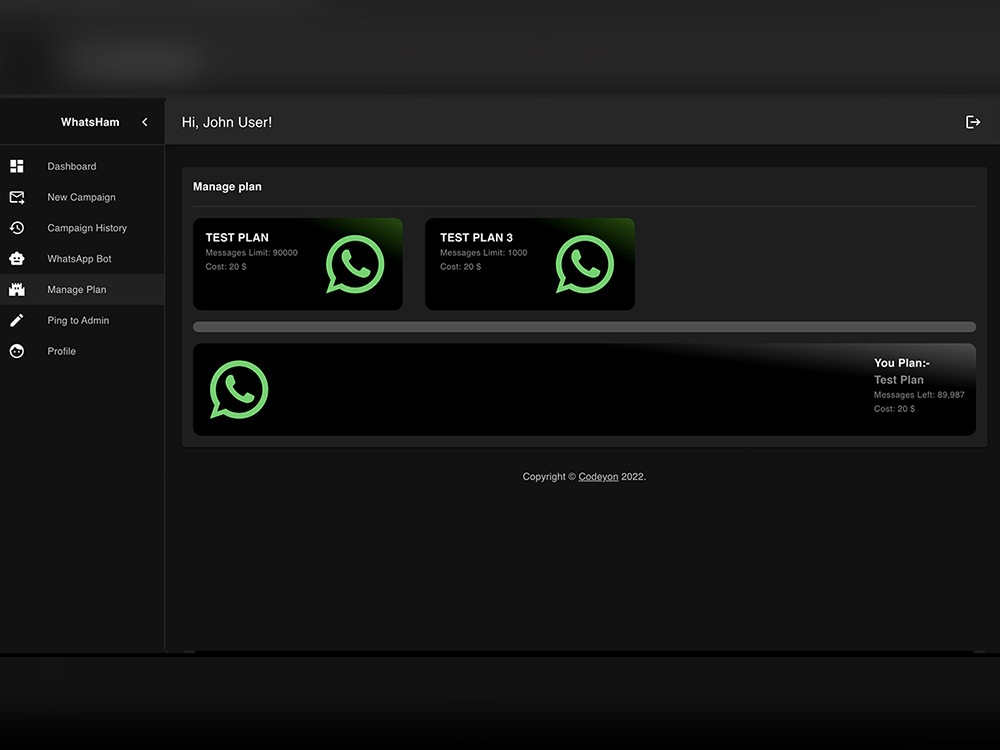
Task: Select the TEST PLAN 3 card
Action: [530, 264]
